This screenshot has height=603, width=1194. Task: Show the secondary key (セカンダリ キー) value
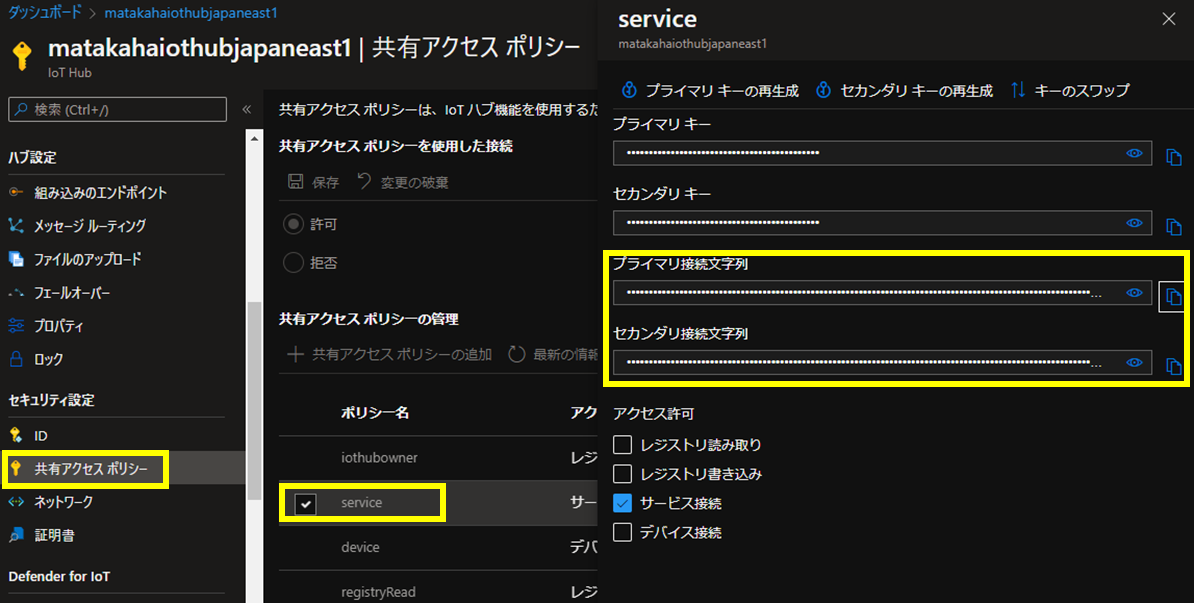coord(1134,223)
